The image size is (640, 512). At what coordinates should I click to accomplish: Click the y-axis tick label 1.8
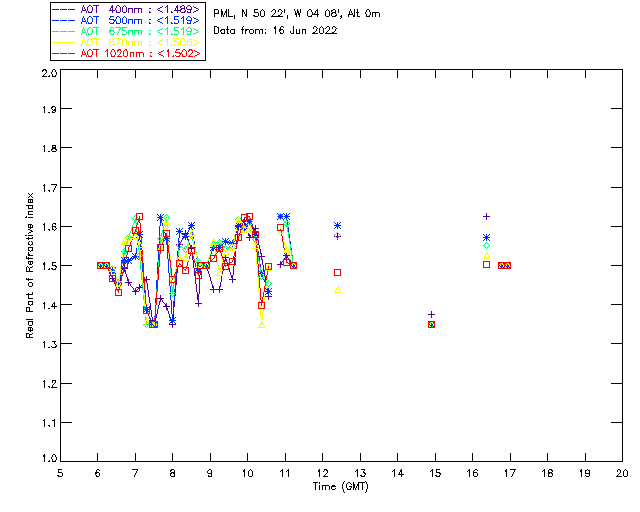49,148
